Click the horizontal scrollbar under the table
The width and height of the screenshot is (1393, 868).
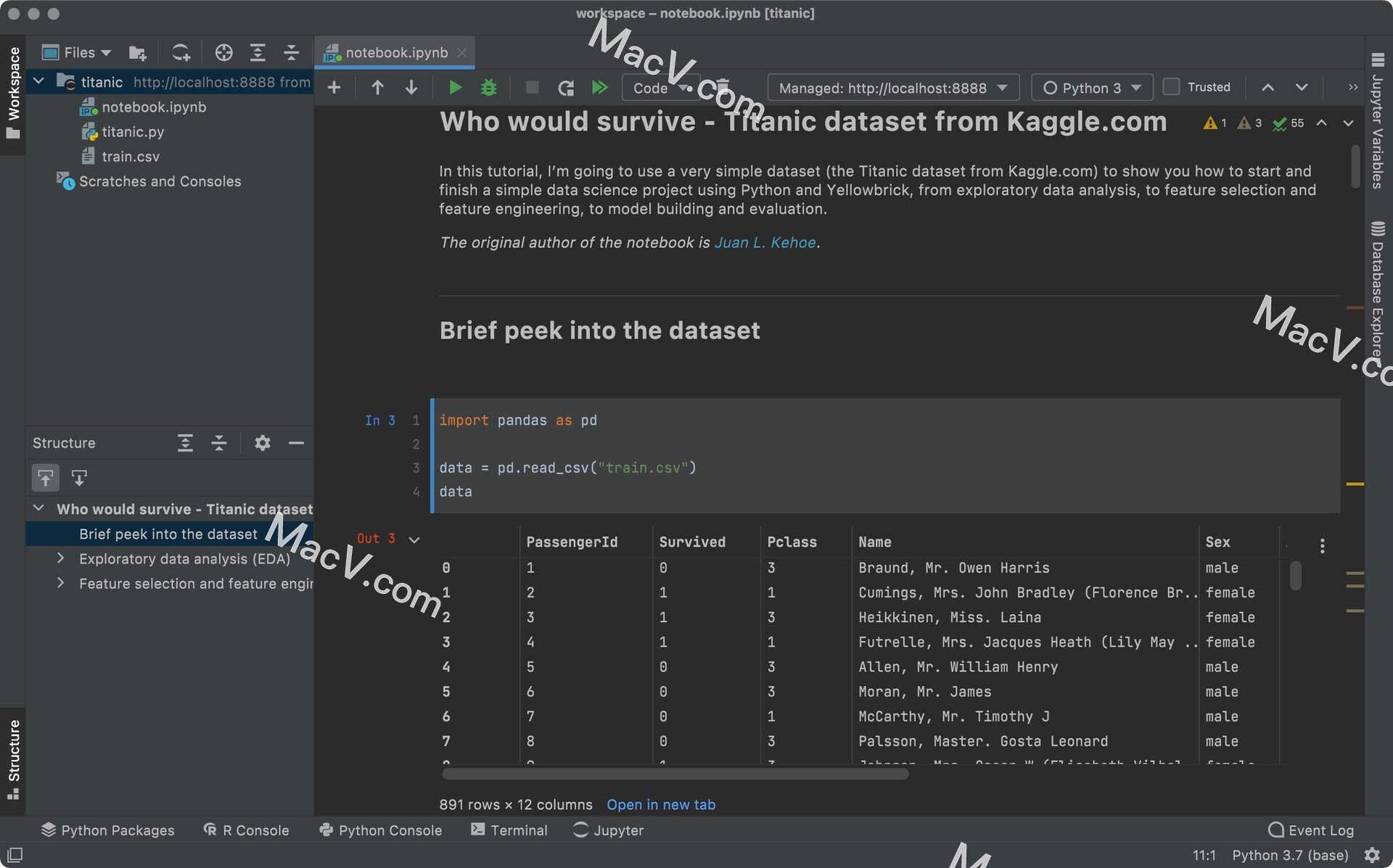(675, 774)
